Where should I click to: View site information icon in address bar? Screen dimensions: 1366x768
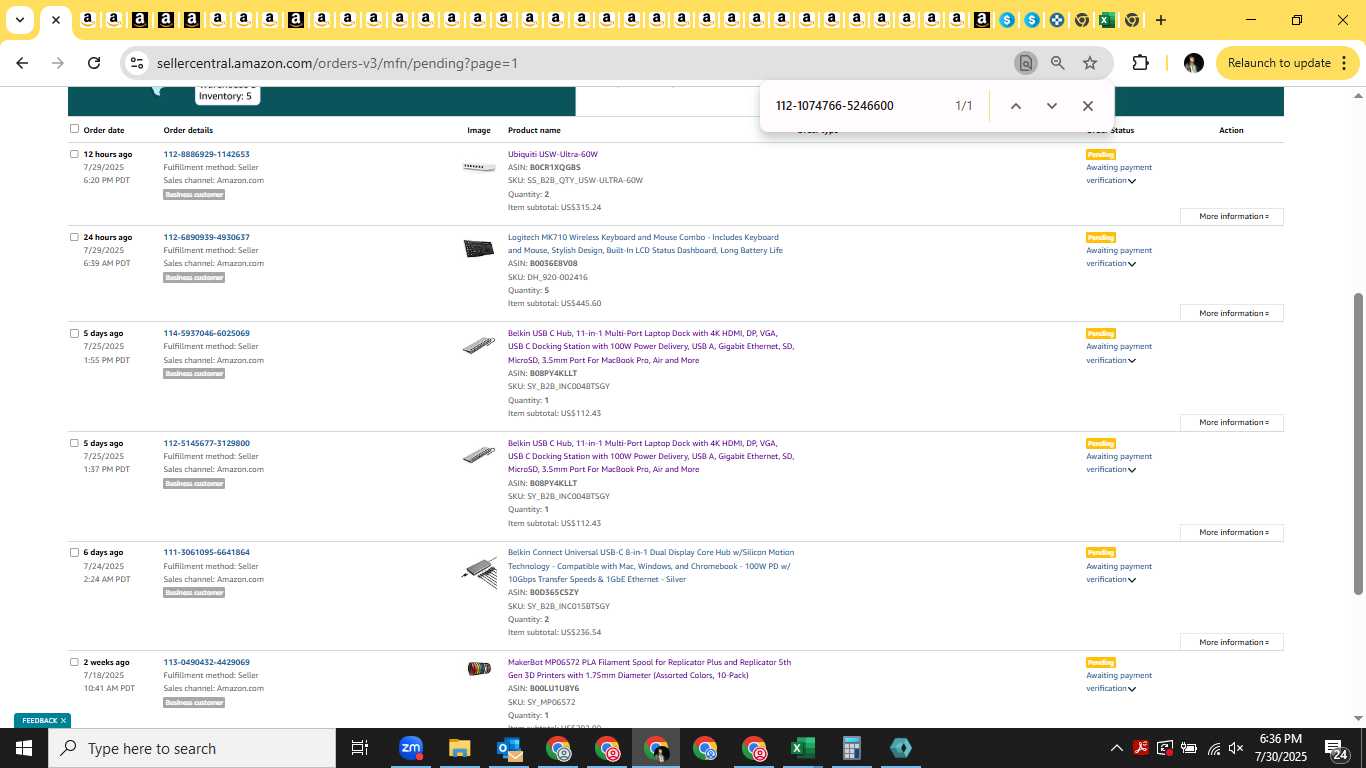tap(137, 63)
